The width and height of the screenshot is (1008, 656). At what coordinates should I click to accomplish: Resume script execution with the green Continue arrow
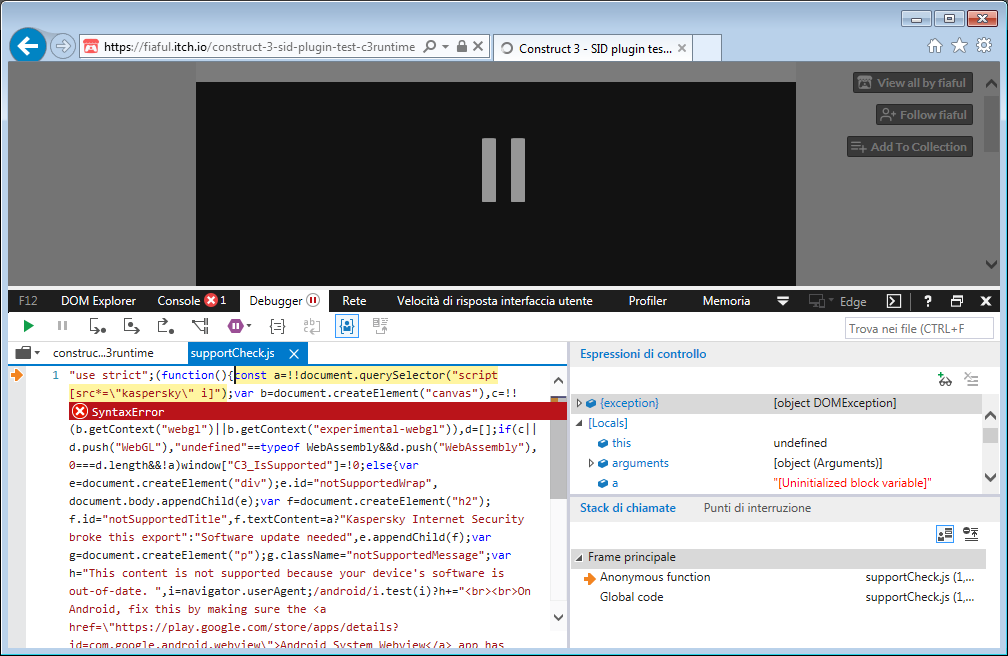coord(28,326)
